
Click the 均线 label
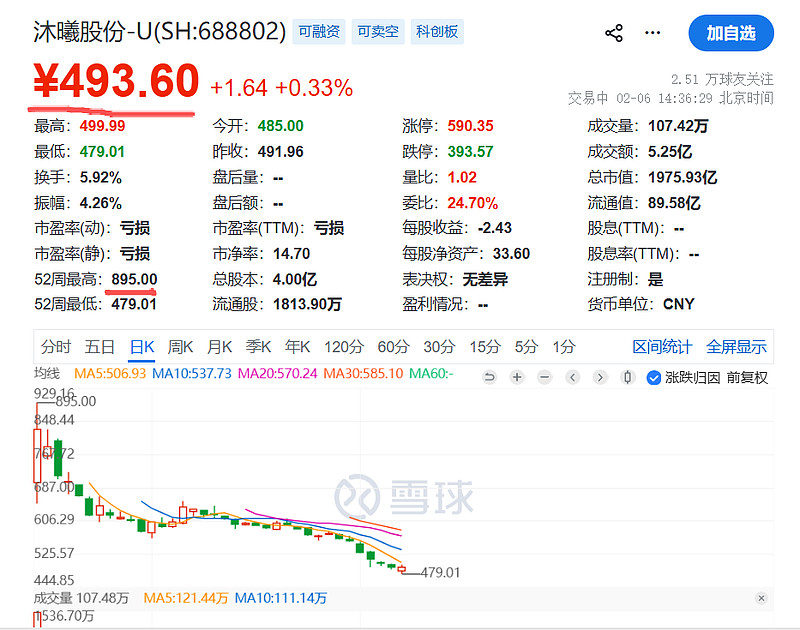[47, 373]
